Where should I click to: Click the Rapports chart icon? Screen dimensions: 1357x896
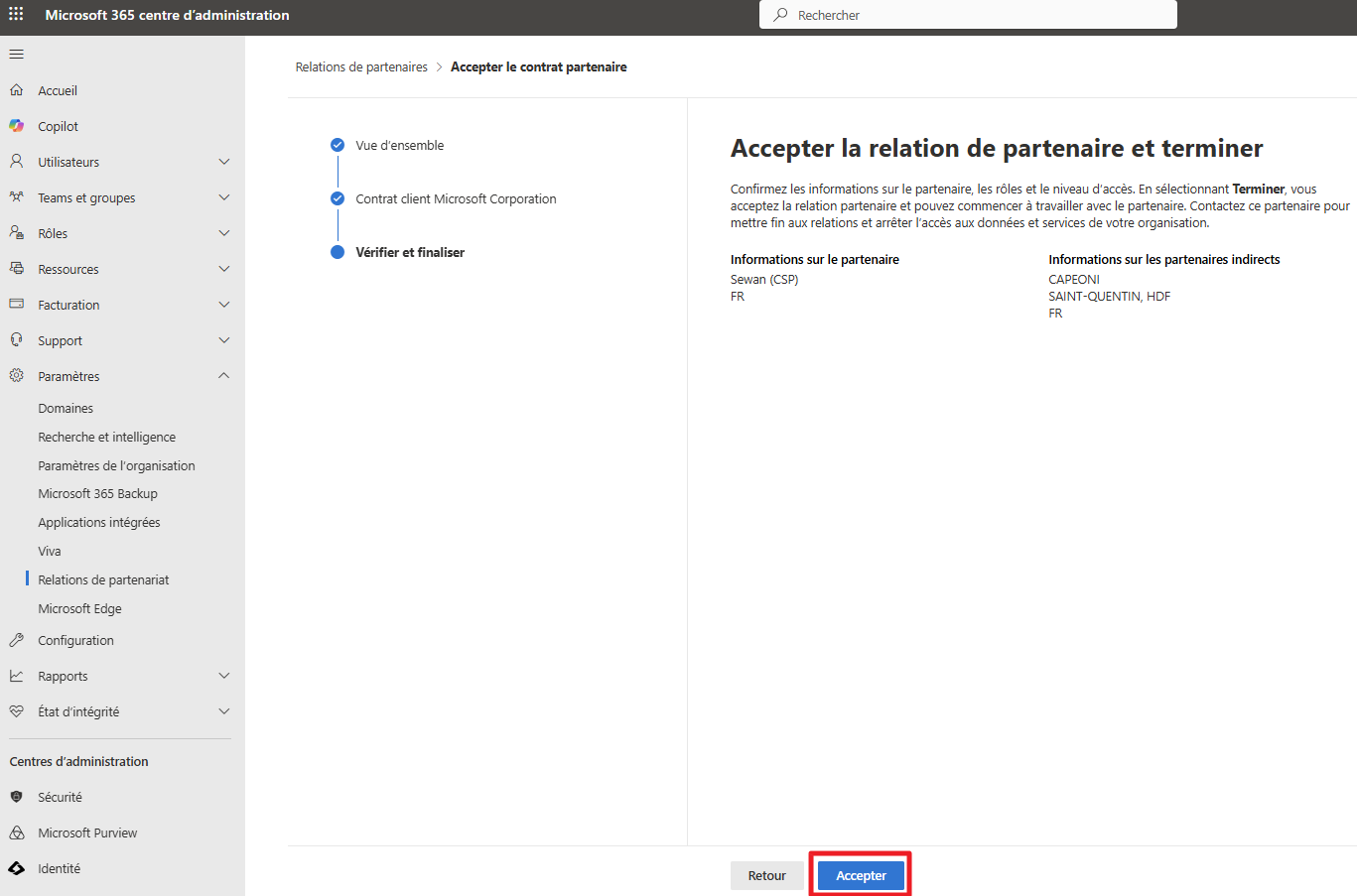[x=16, y=676]
